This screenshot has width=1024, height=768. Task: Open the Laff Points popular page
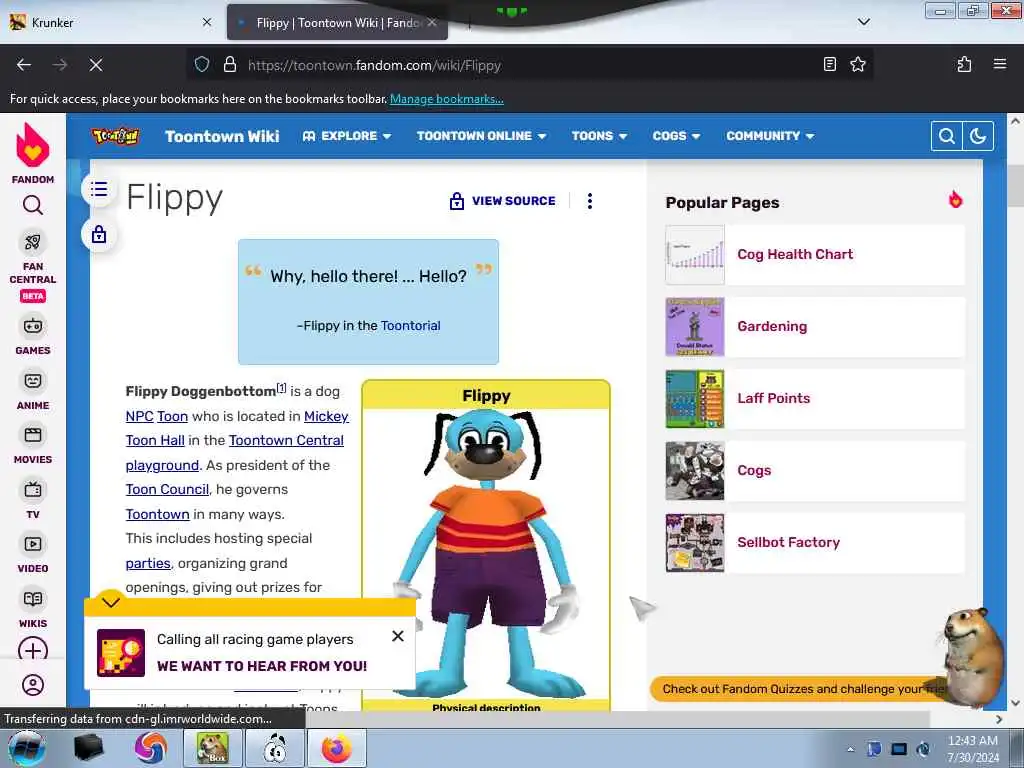pos(815,398)
